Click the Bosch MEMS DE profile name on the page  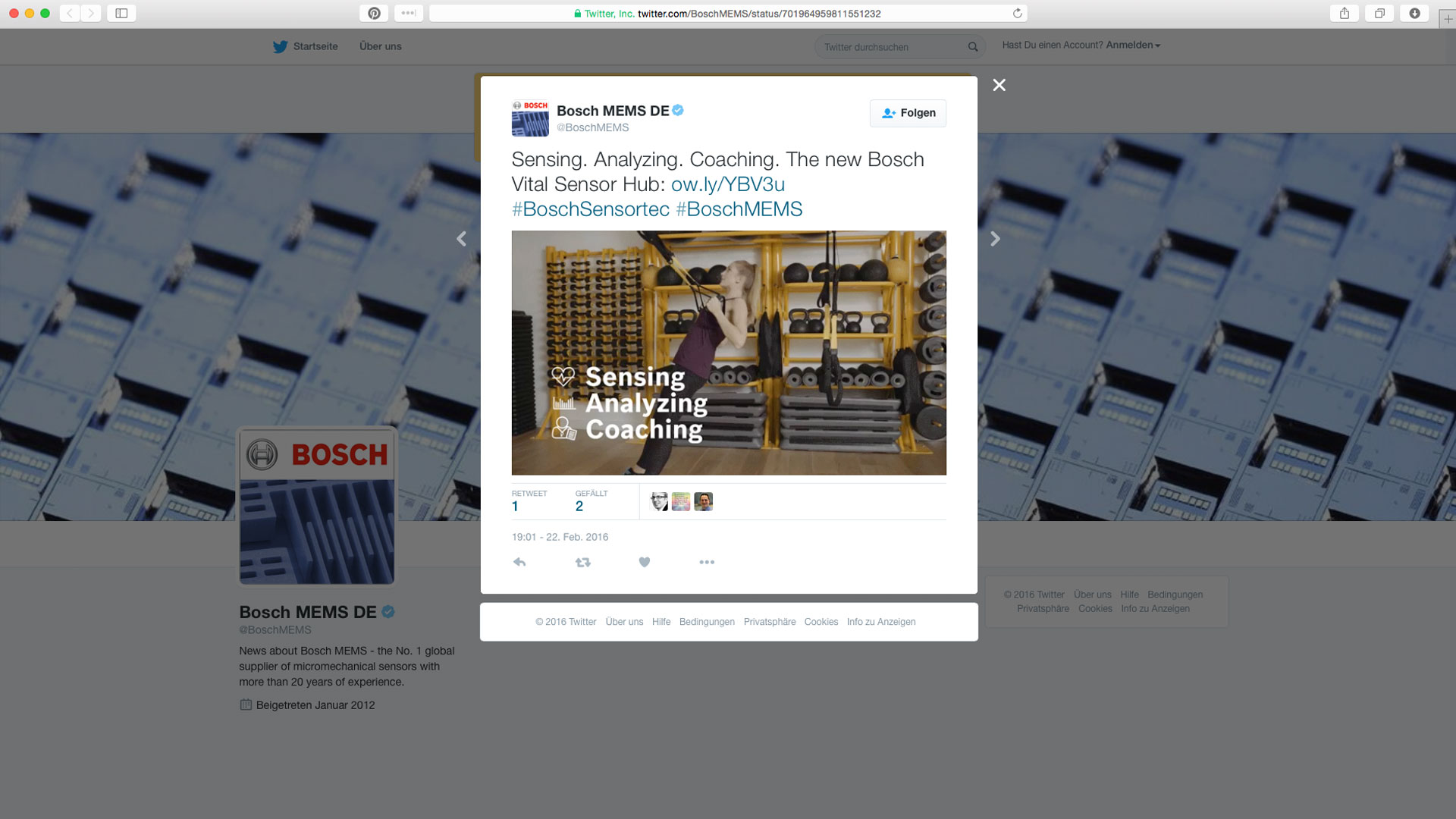pyautogui.click(x=308, y=612)
